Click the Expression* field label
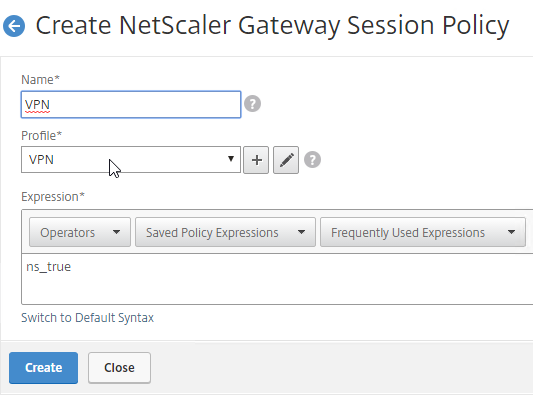This screenshot has width=533, height=395. [x=53, y=197]
